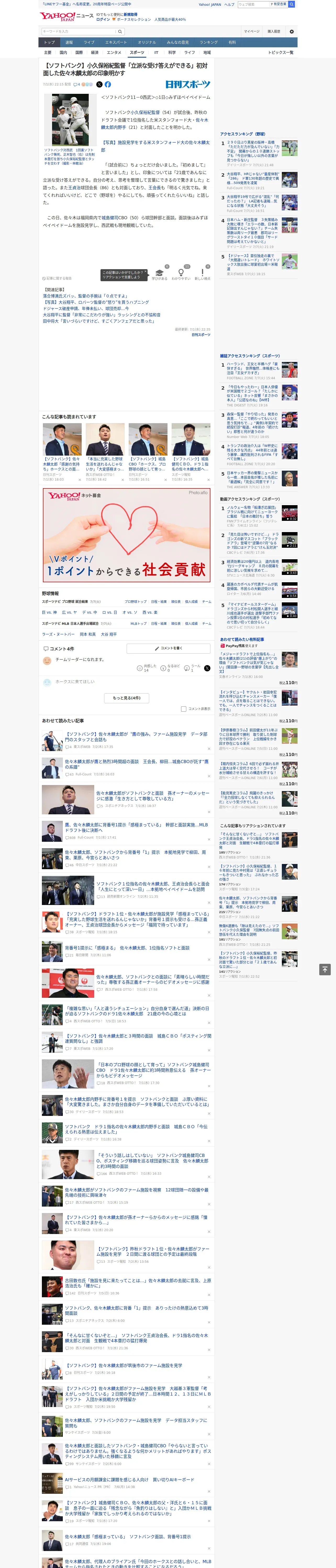The image size is (336, 1568).
Task: Open the article's comment count icon
Action: (77, 85)
